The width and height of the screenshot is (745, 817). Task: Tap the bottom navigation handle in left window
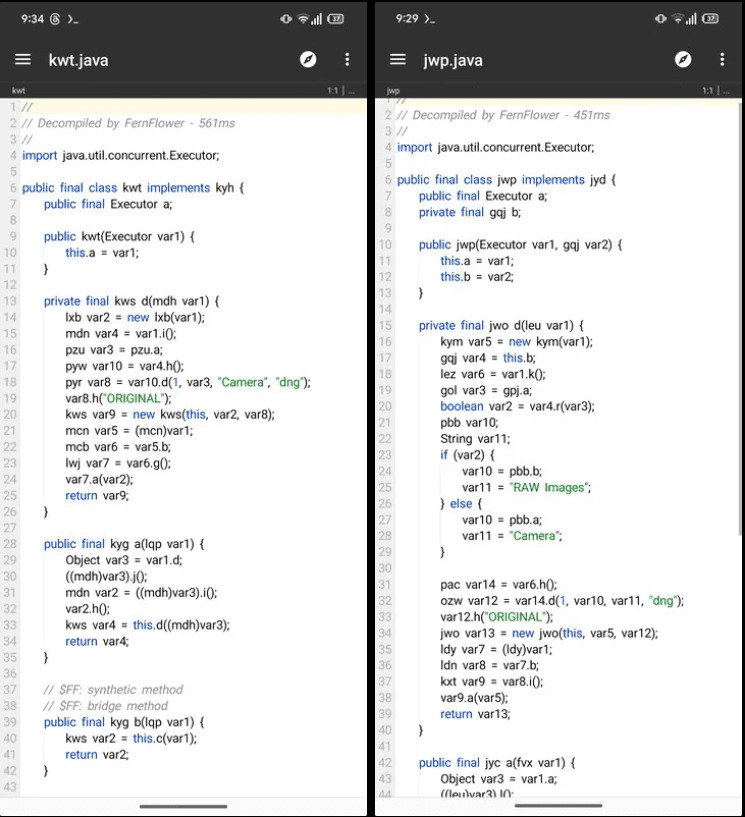coord(183,807)
